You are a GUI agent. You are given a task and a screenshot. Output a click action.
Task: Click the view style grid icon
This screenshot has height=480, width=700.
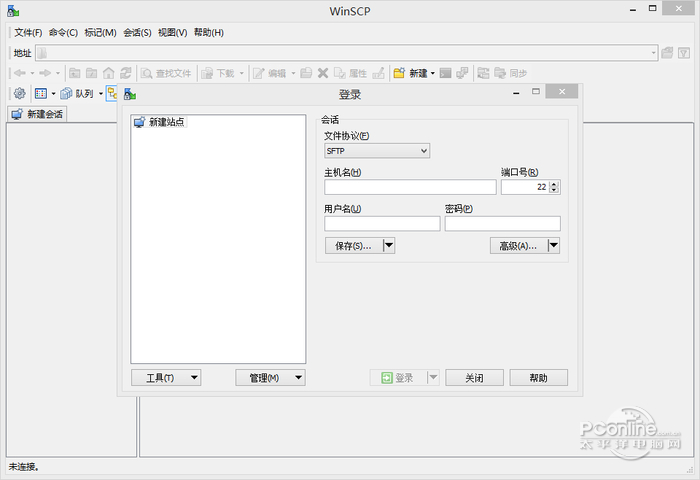(41, 93)
